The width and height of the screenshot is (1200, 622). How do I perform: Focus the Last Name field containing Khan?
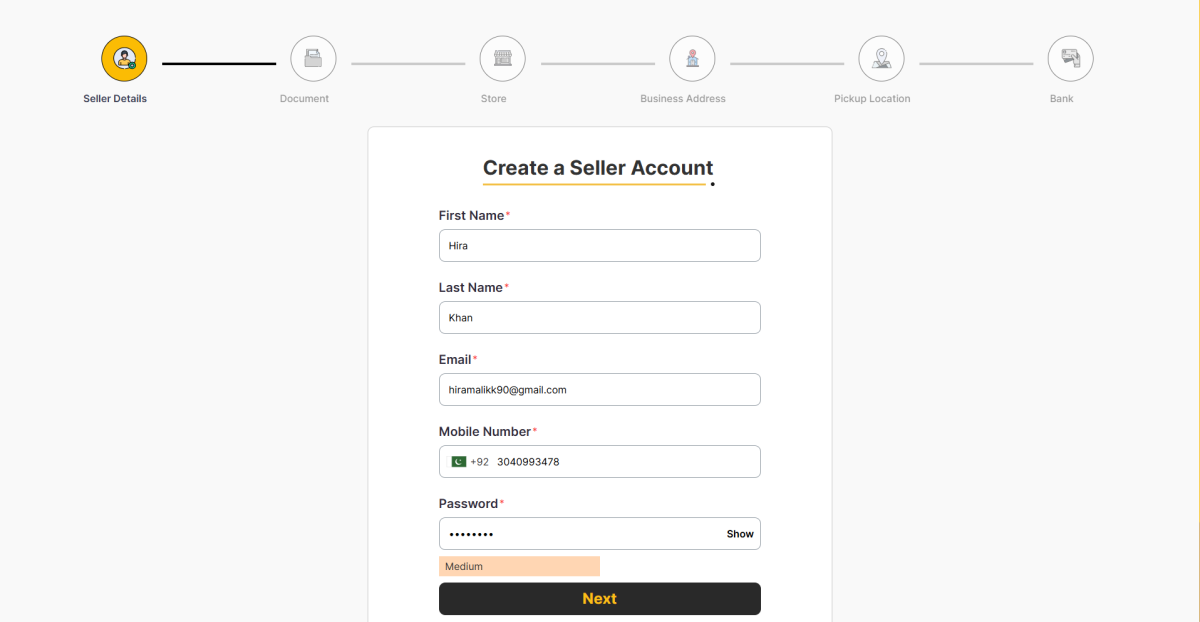tap(600, 318)
